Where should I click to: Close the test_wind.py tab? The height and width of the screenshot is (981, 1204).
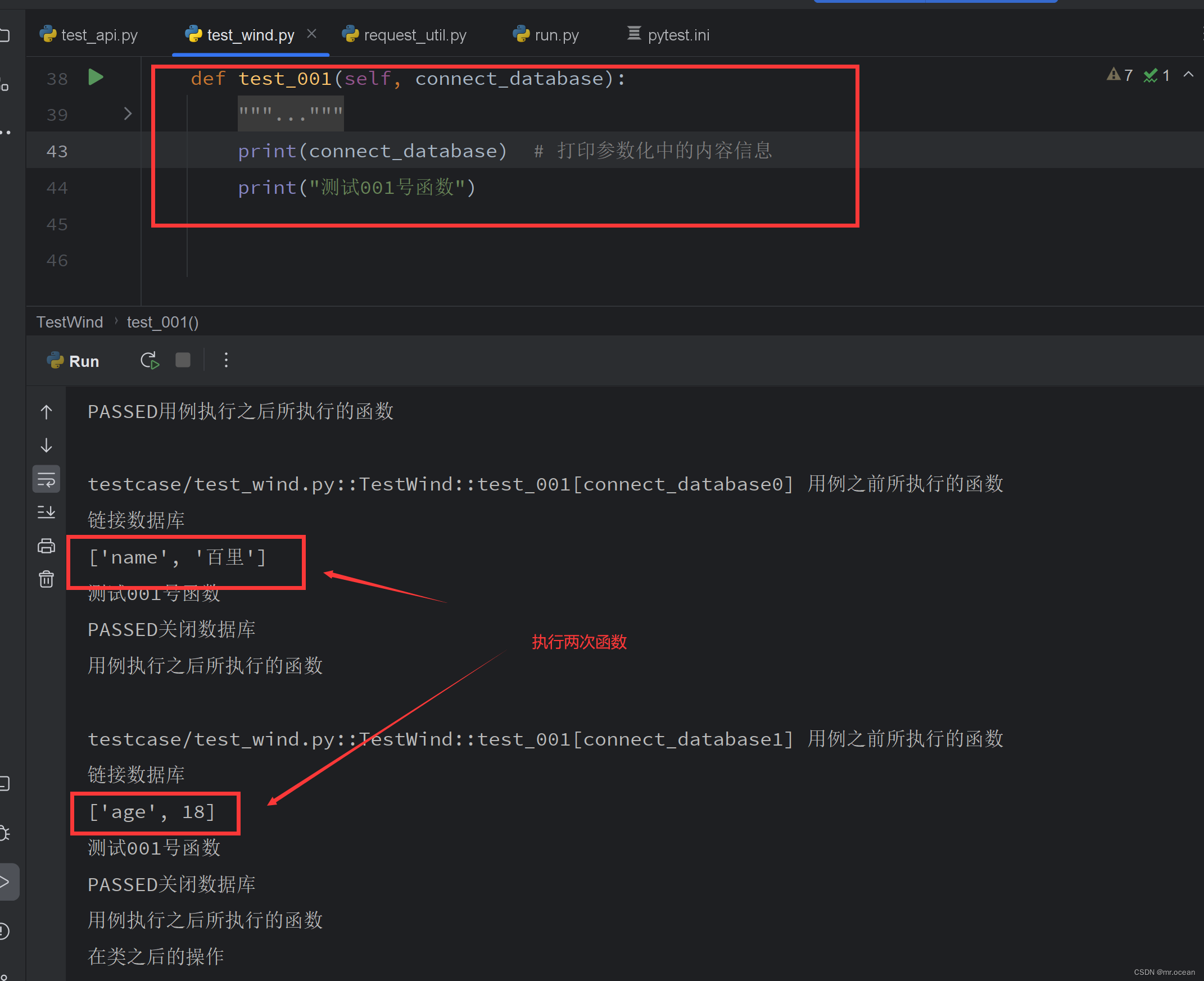tap(311, 34)
